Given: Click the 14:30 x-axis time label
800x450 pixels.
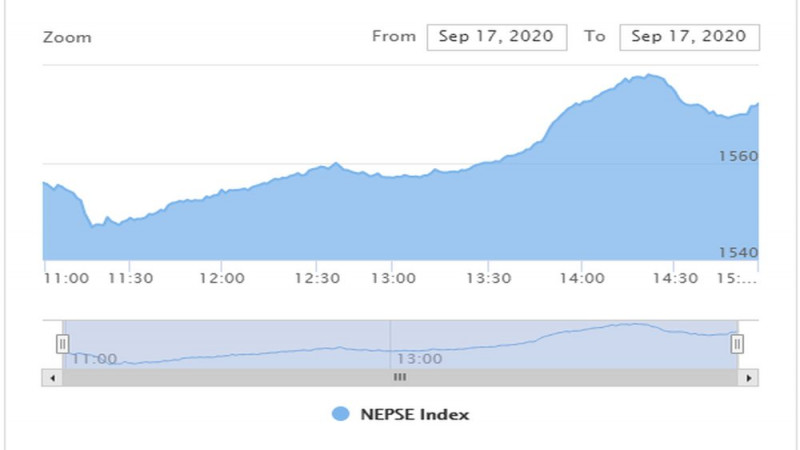Looking at the screenshot, I should click(675, 278).
